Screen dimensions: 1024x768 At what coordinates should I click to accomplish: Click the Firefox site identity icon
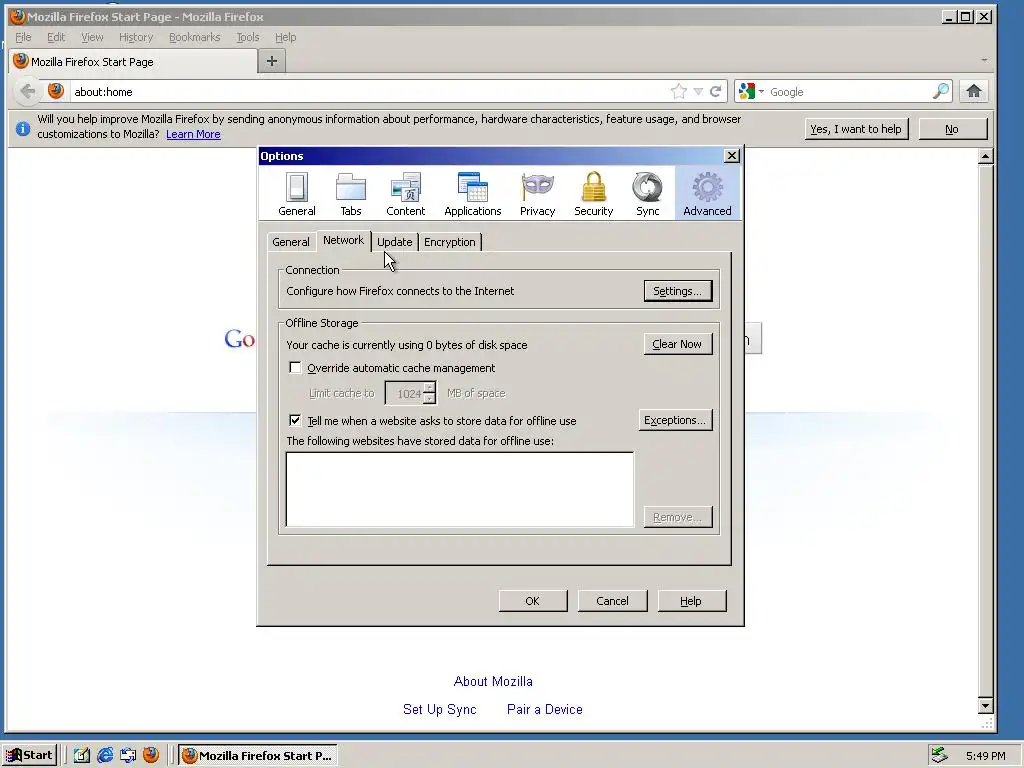[x=56, y=91]
